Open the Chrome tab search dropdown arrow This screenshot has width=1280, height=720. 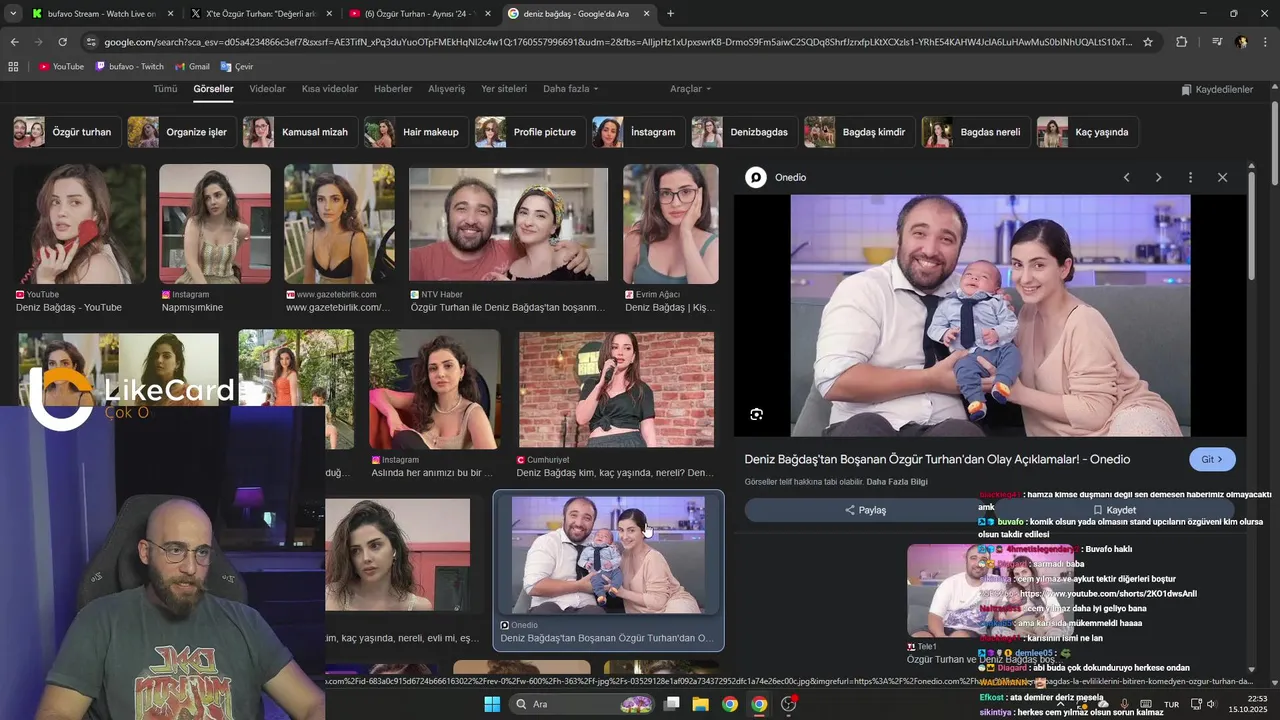(x=13, y=14)
